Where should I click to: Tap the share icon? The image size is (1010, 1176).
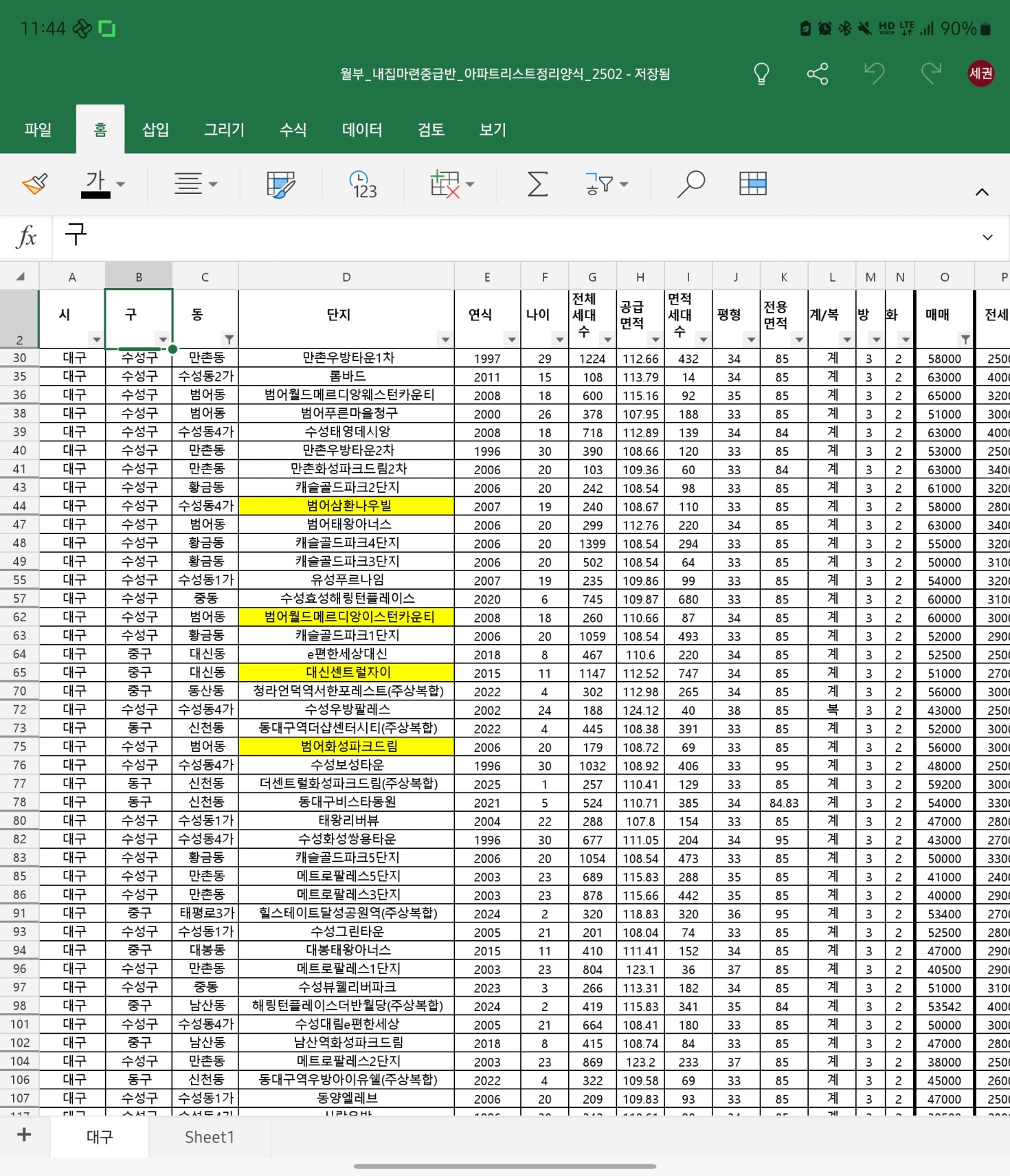pyautogui.click(x=818, y=74)
